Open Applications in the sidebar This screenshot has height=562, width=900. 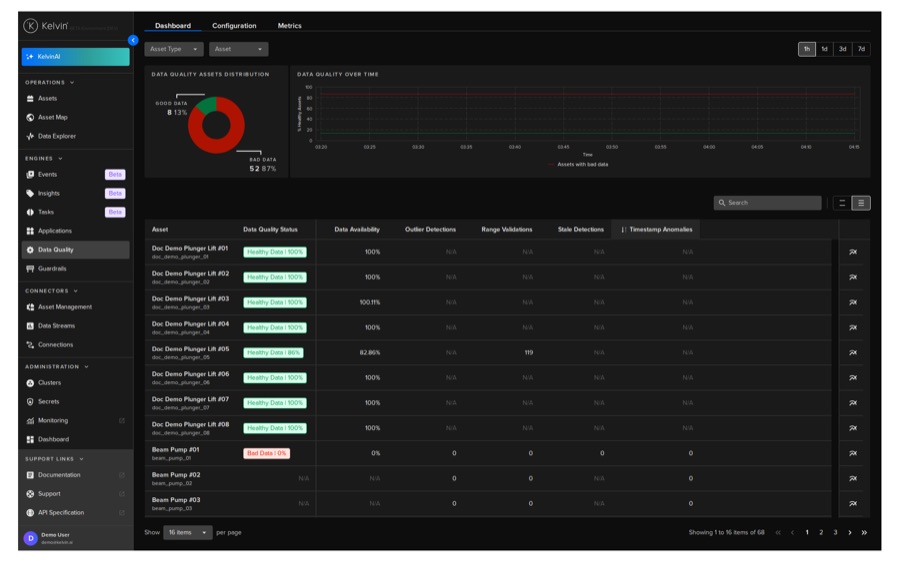(x=55, y=231)
